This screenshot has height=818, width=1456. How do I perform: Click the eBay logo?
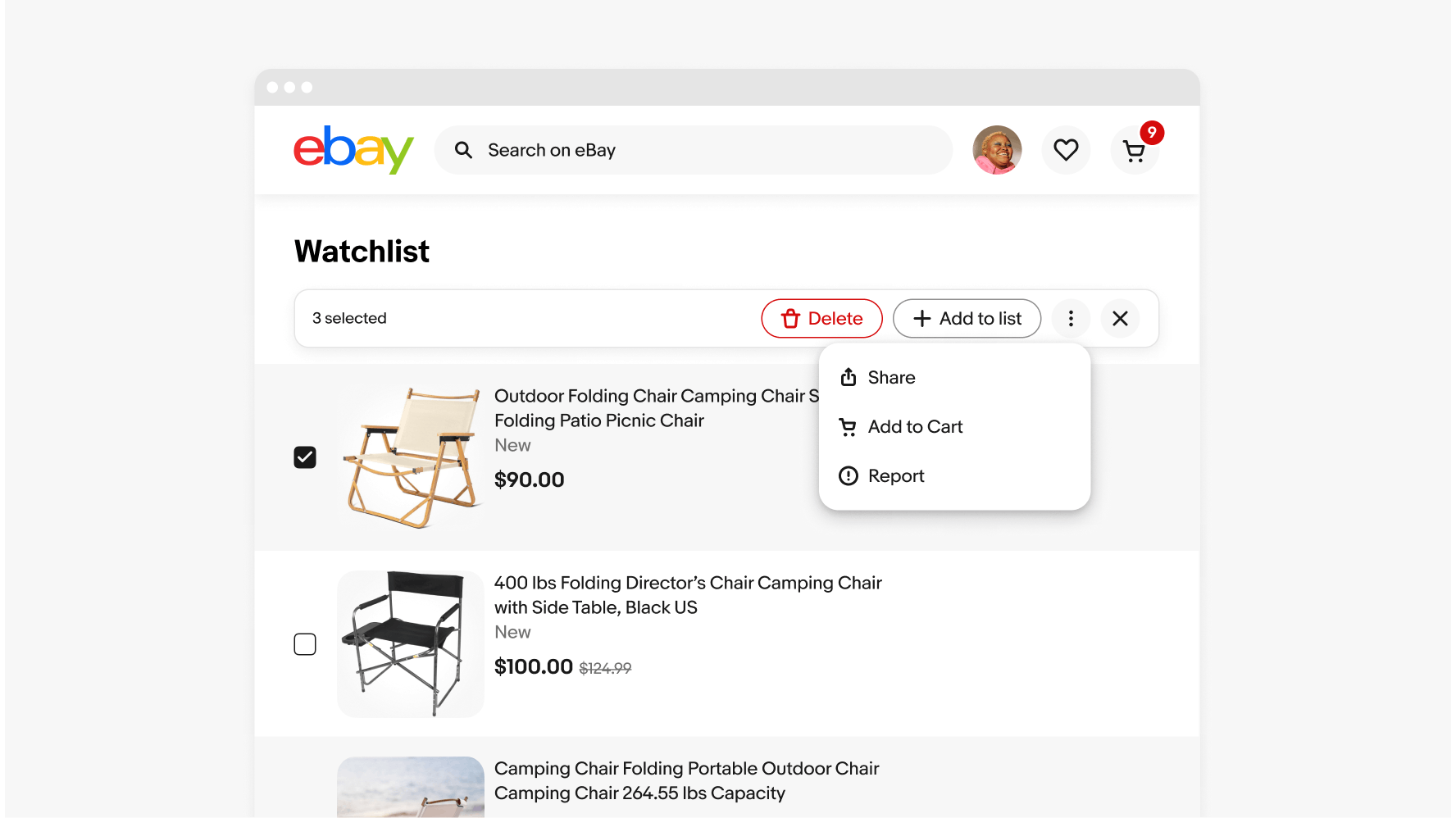[353, 150]
